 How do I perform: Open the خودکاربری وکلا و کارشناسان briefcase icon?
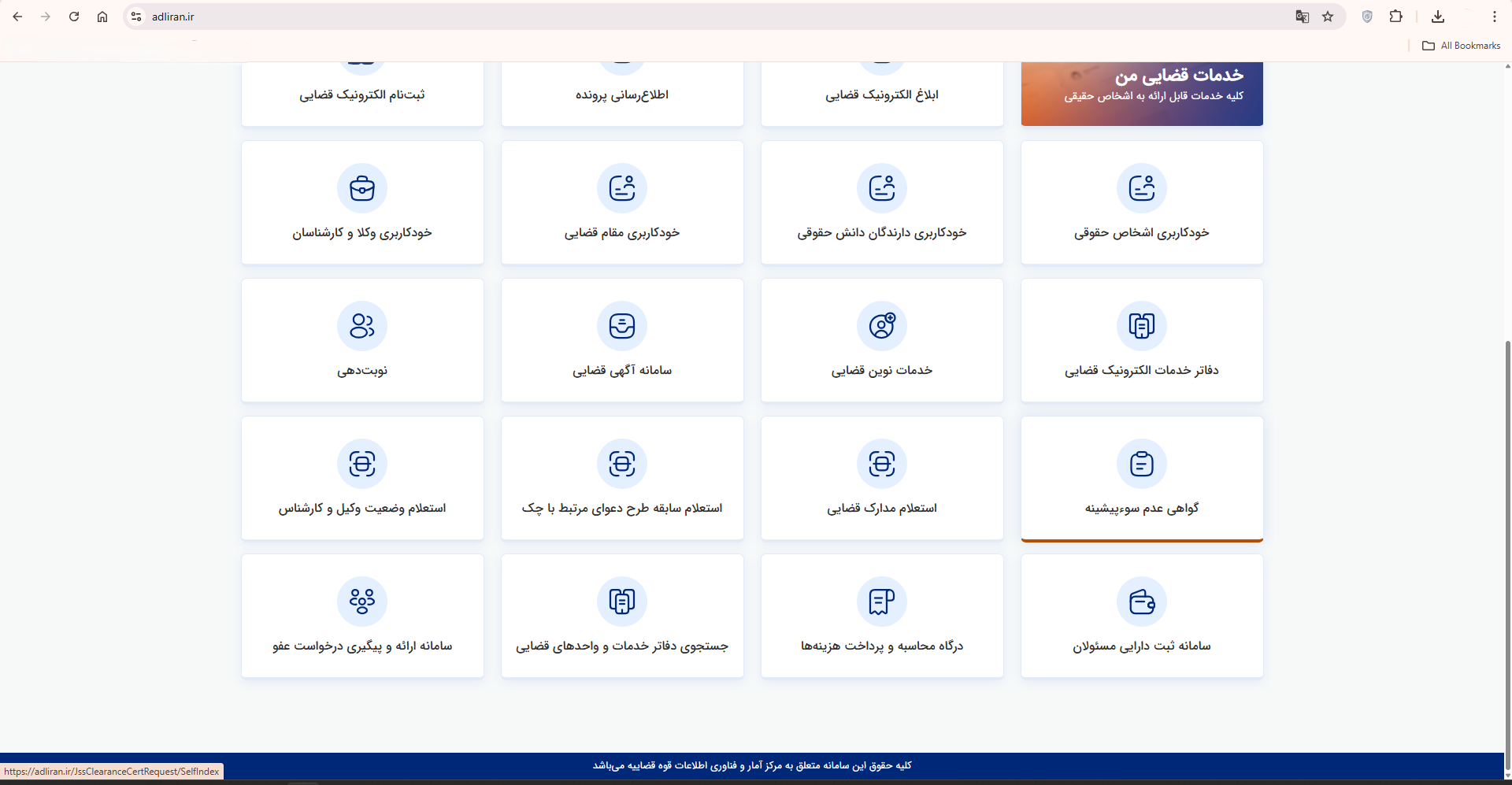coord(362,188)
